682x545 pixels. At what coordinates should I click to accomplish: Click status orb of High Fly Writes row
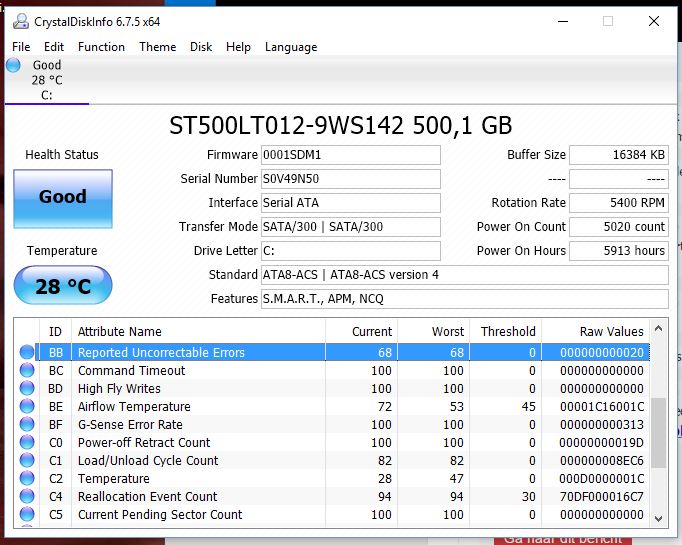[x=27, y=388]
